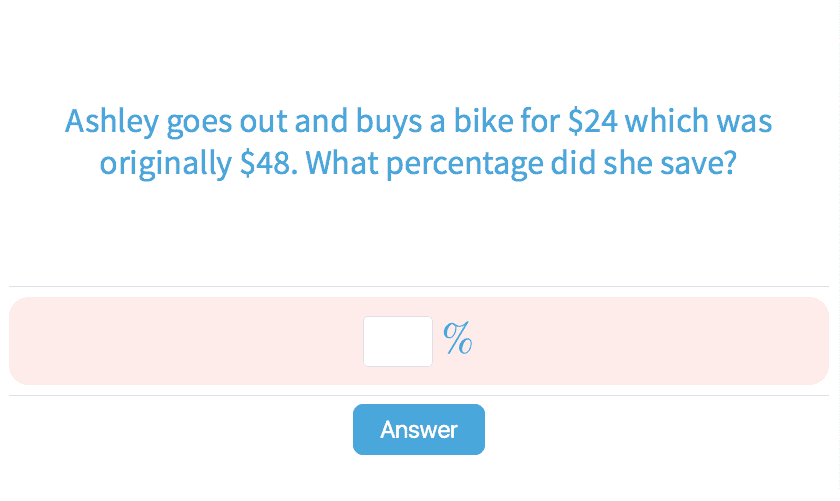The image size is (840, 501).
Task: Click the percentage answer input box
Action: 397,341
